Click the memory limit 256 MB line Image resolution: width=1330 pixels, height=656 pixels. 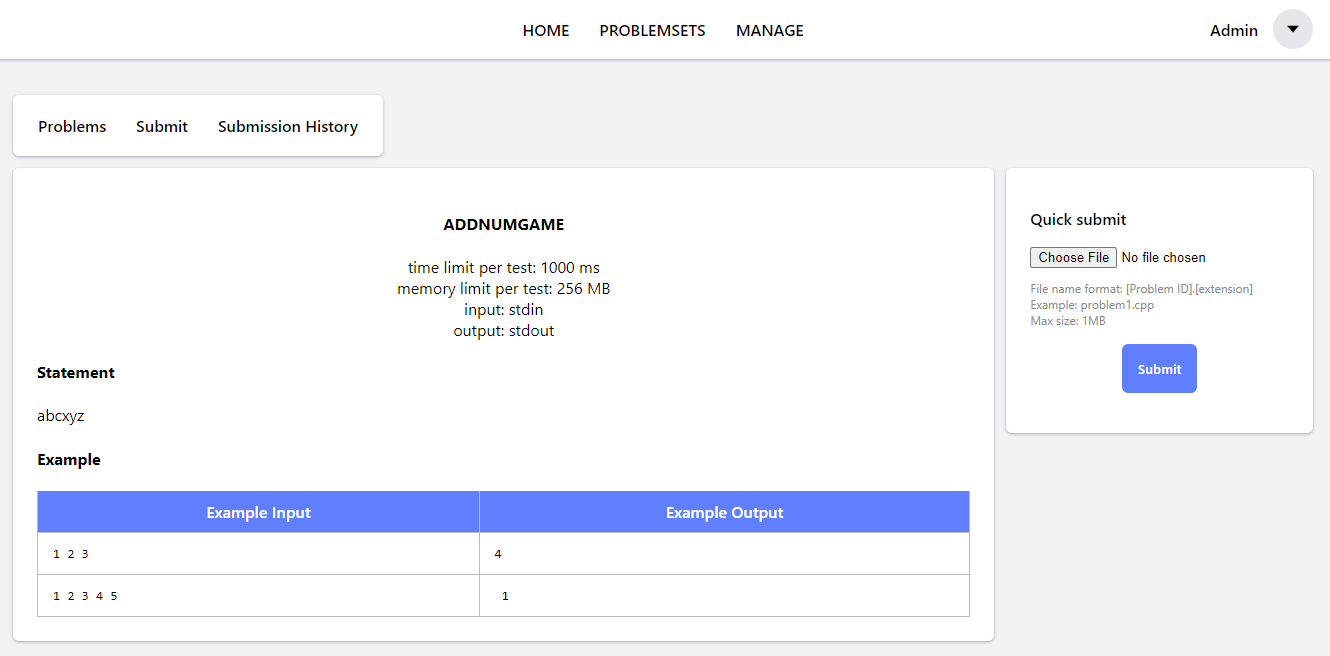(504, 289)
